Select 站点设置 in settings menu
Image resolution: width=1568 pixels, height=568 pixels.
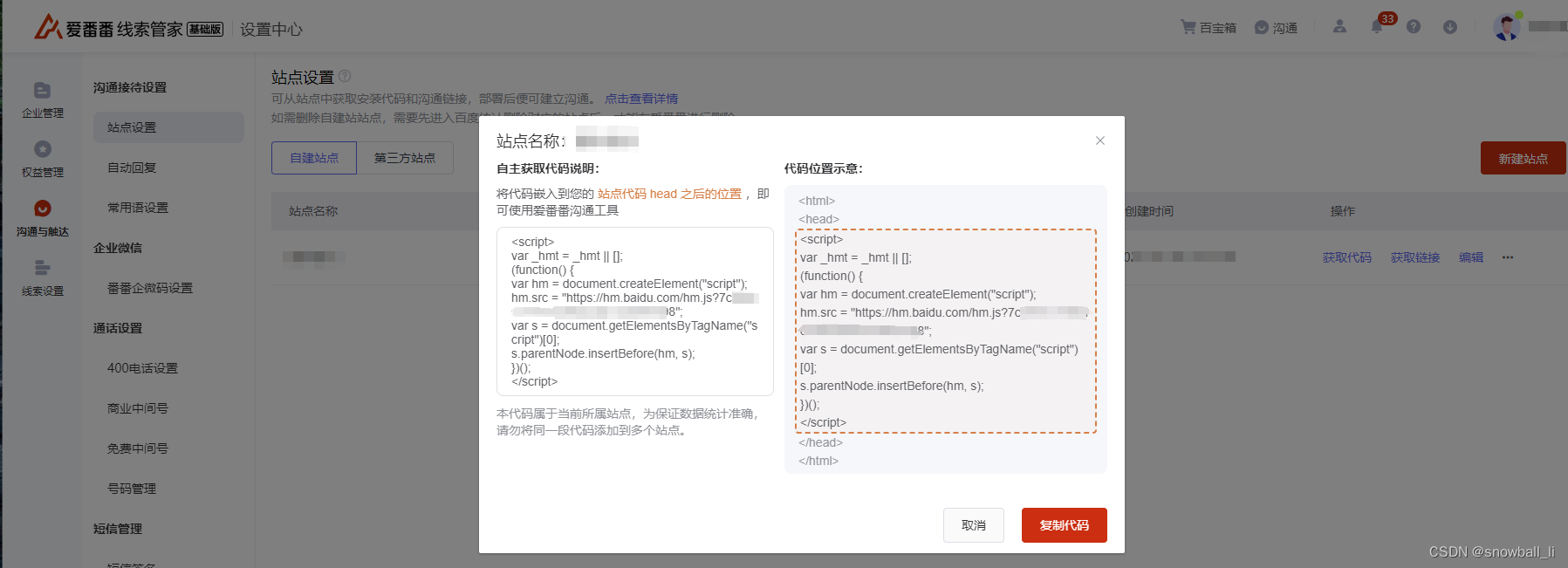[168, 127]
